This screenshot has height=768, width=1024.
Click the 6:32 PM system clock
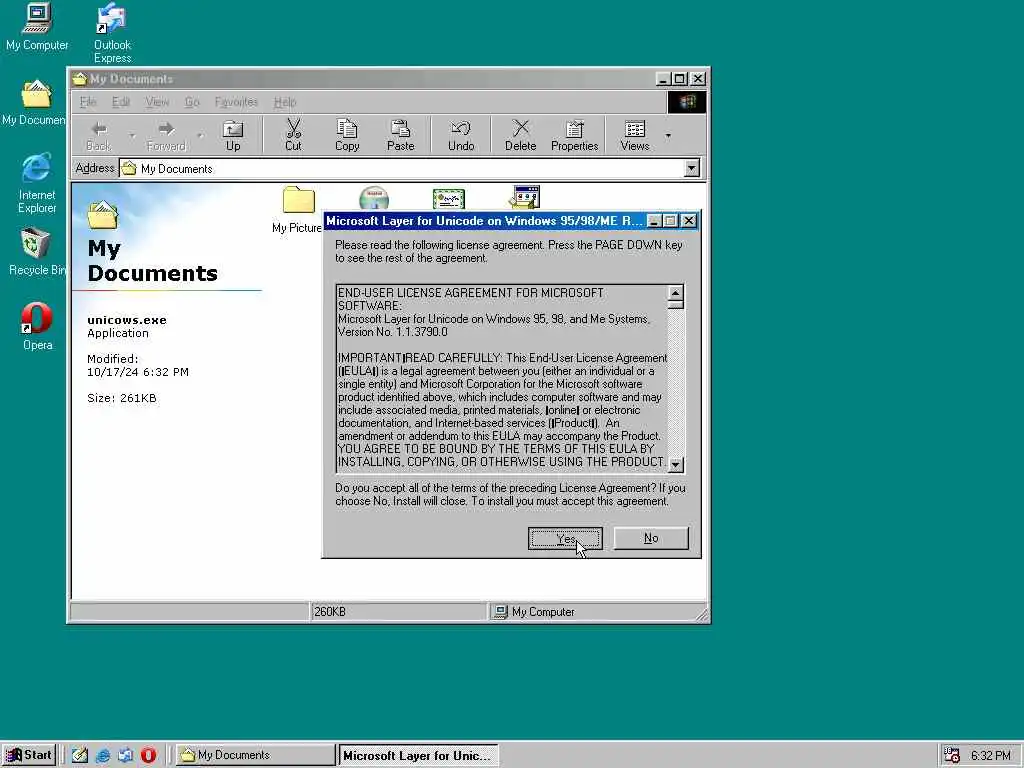click(x=990, y=755)
